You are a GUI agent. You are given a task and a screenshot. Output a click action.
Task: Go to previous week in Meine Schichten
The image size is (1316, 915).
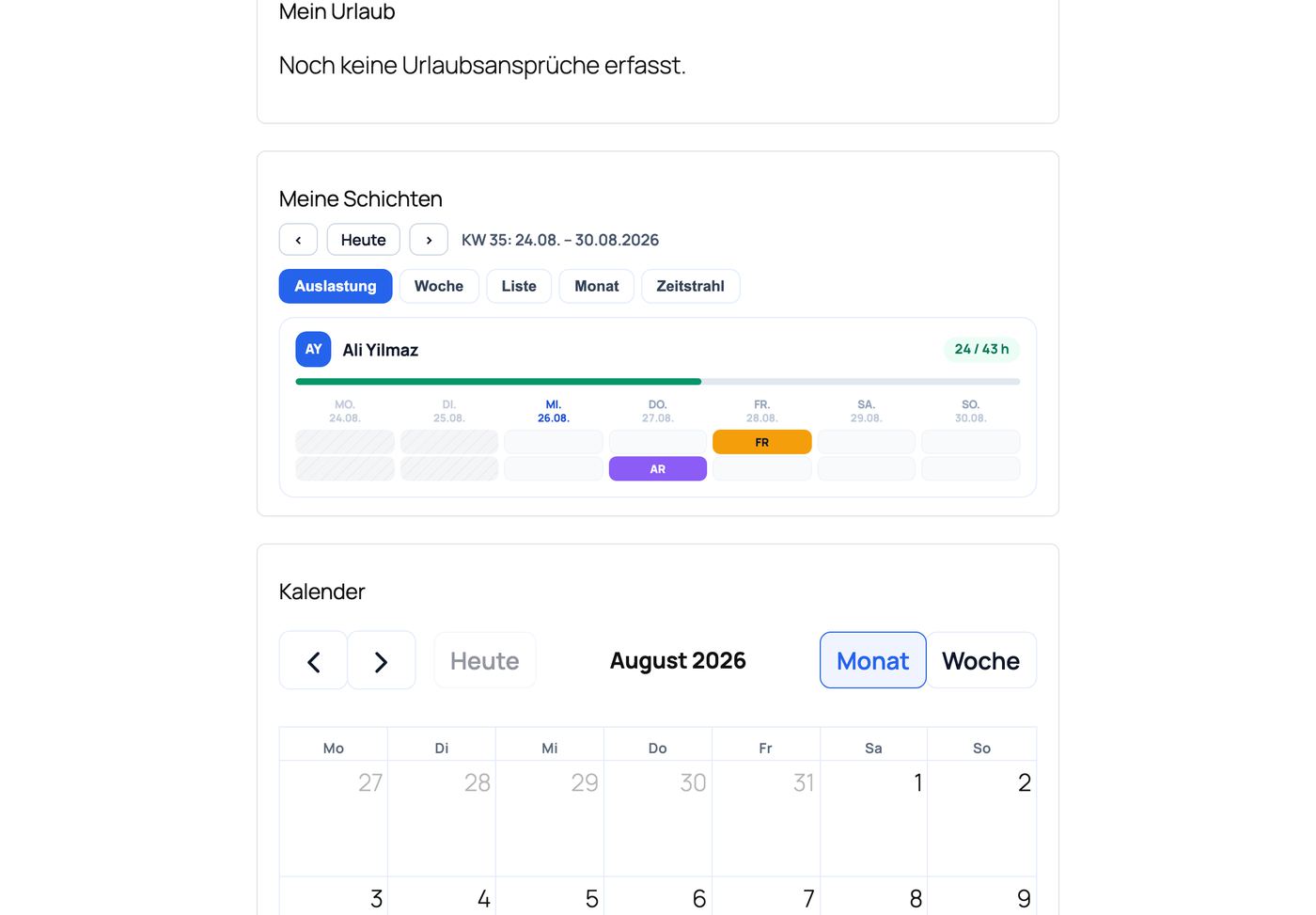point(298,240)
